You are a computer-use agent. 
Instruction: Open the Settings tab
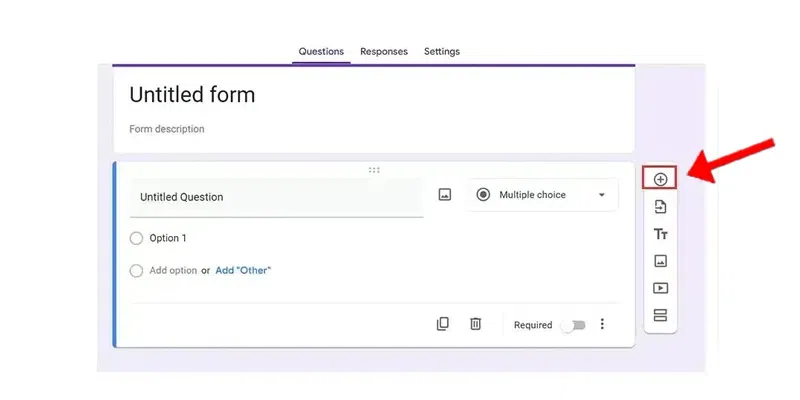[x=442, y=51]
